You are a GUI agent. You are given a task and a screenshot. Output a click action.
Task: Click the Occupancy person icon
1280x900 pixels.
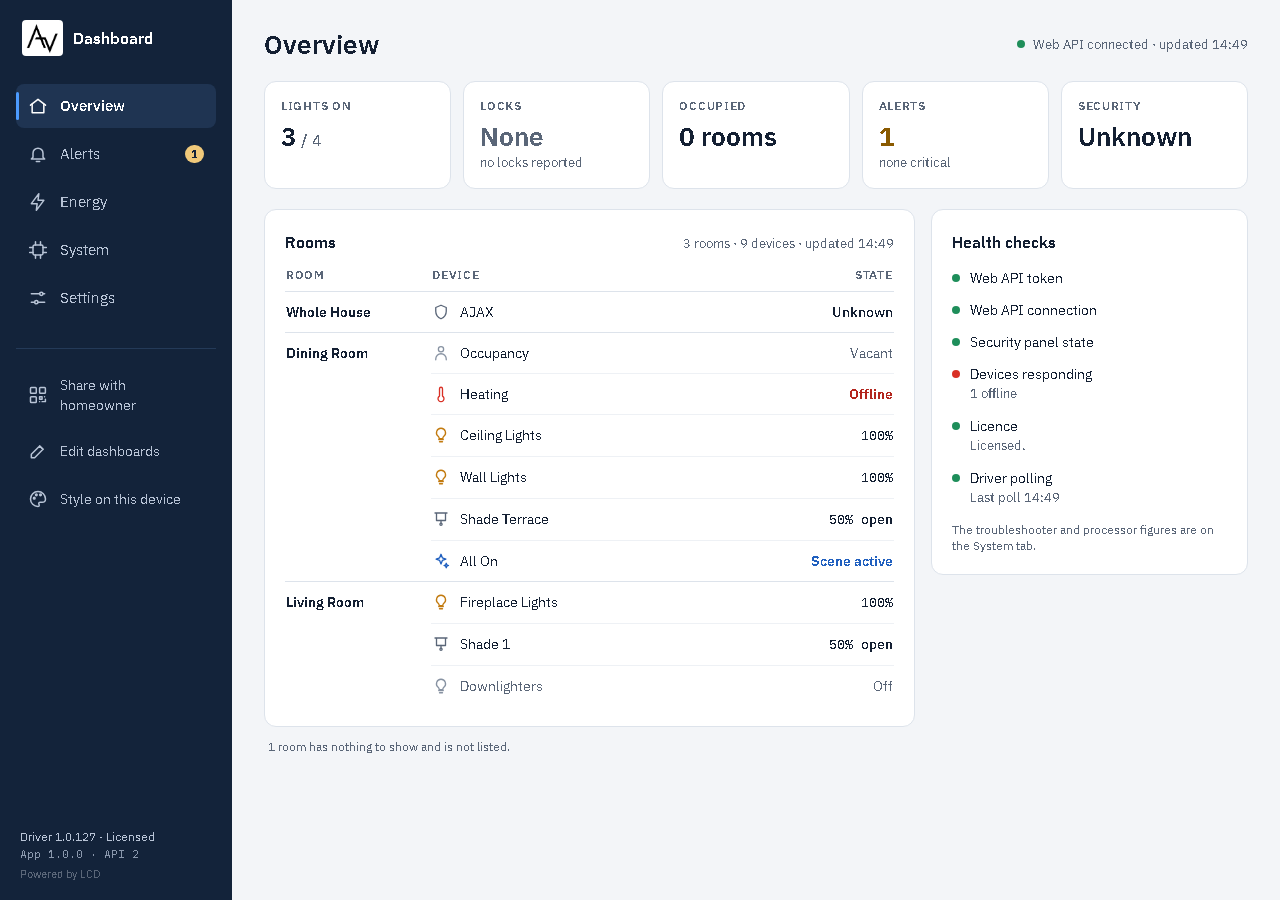[x=441, y=353]
